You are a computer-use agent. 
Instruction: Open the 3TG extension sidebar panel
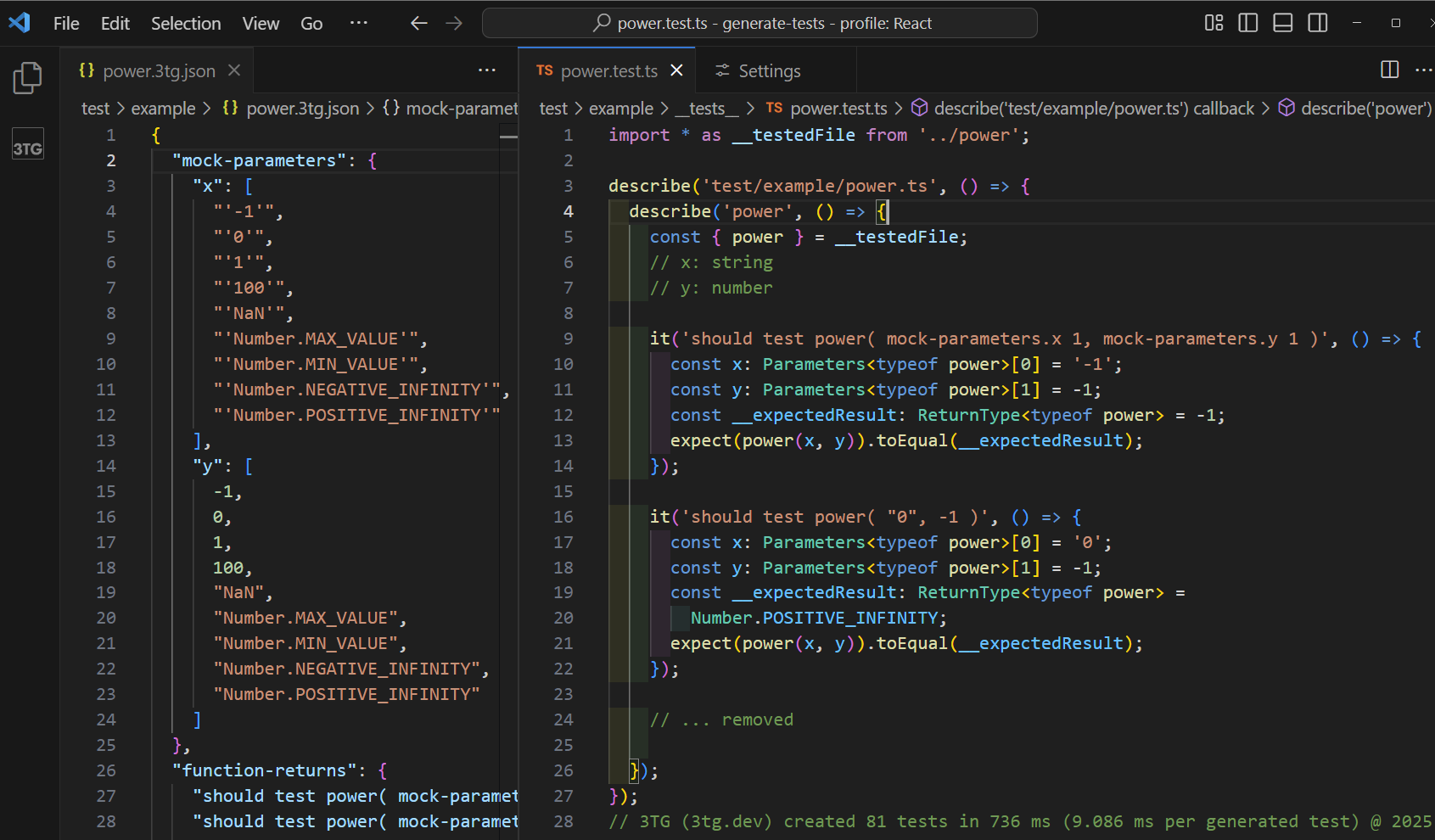(27, 144)
